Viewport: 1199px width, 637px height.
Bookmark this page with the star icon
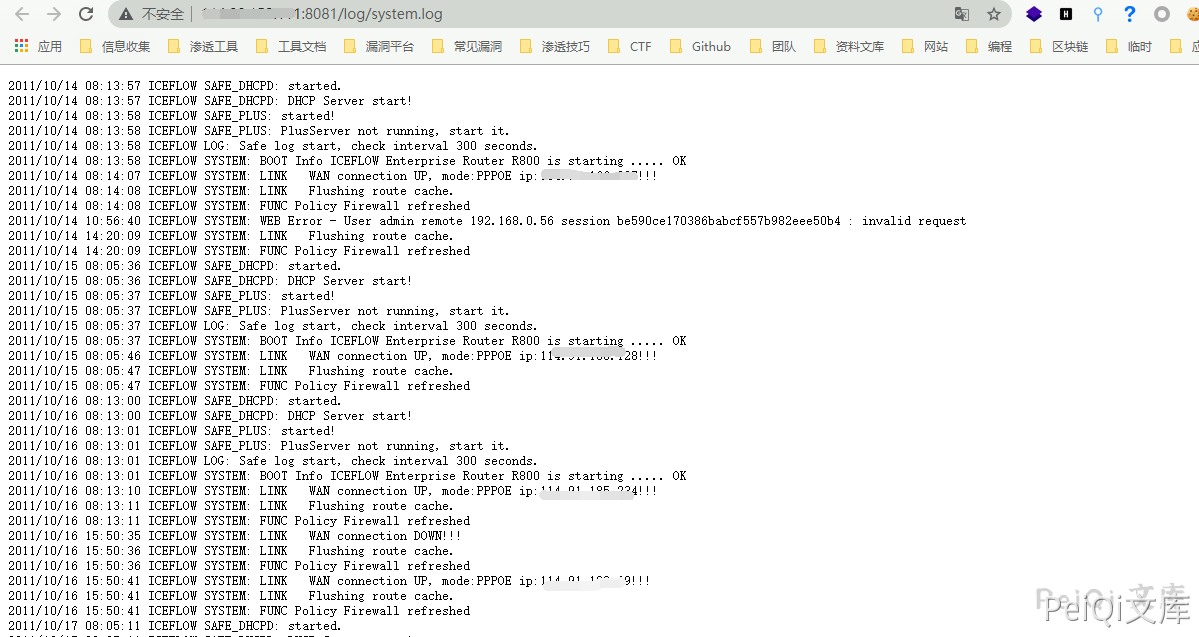pyautogui.click(x=993, y=14)
